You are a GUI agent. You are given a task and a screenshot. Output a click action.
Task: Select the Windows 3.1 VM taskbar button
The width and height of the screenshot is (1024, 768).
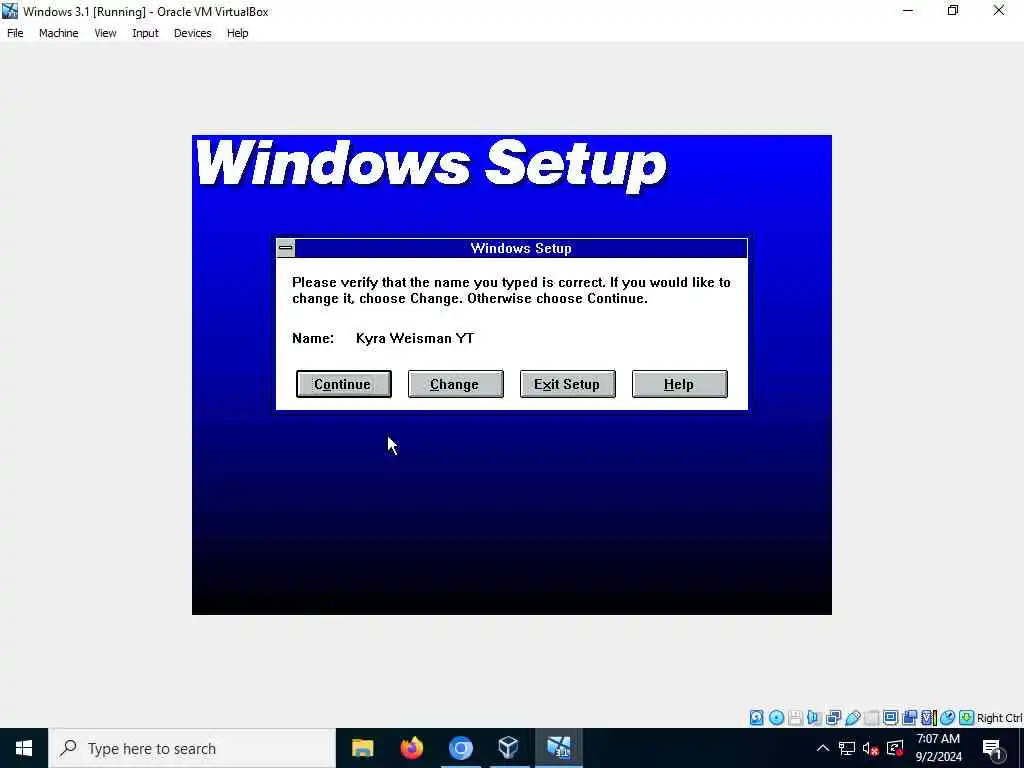click(558, 748)
